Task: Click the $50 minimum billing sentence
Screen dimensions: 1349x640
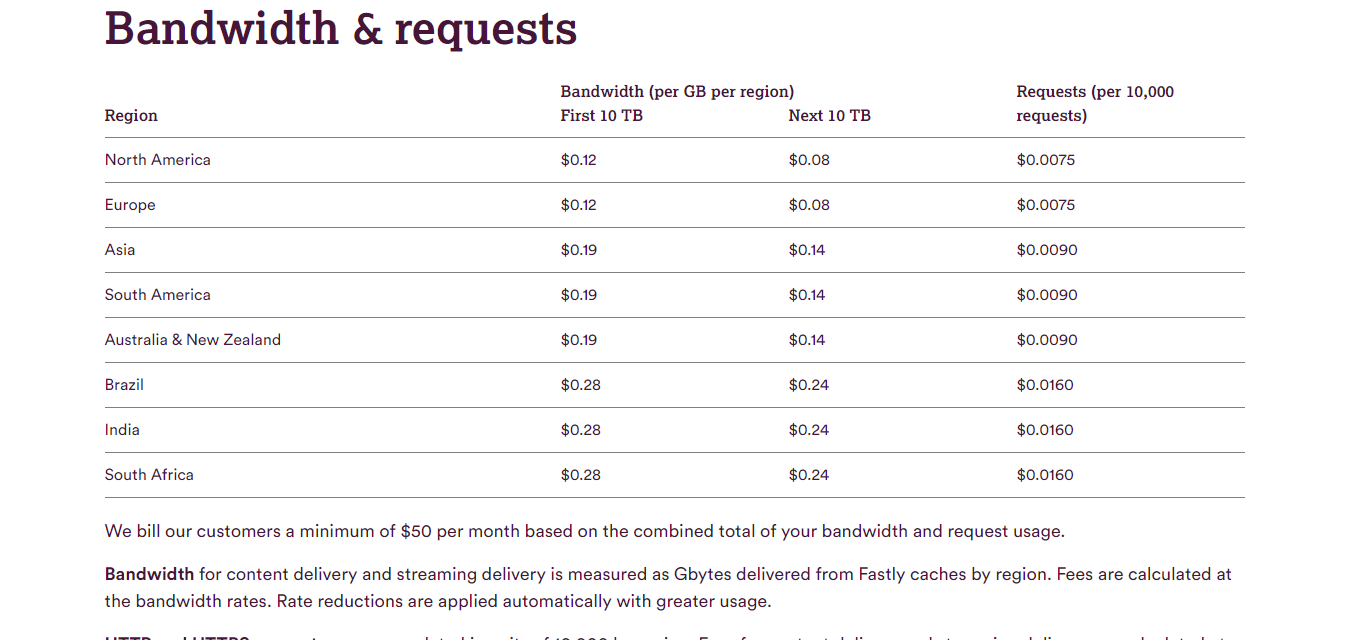Action: click(x=584, y=532)
